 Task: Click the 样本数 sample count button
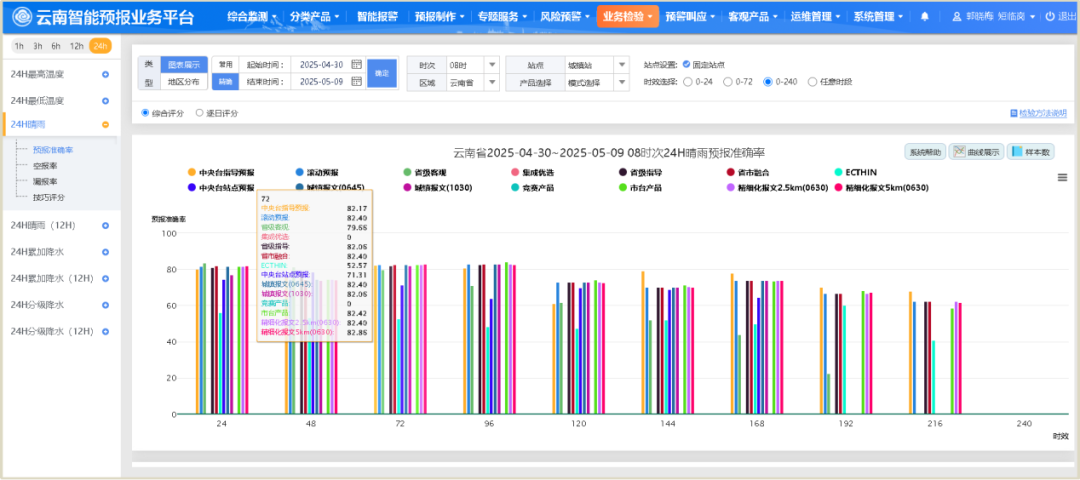(x=1030, y=152)
